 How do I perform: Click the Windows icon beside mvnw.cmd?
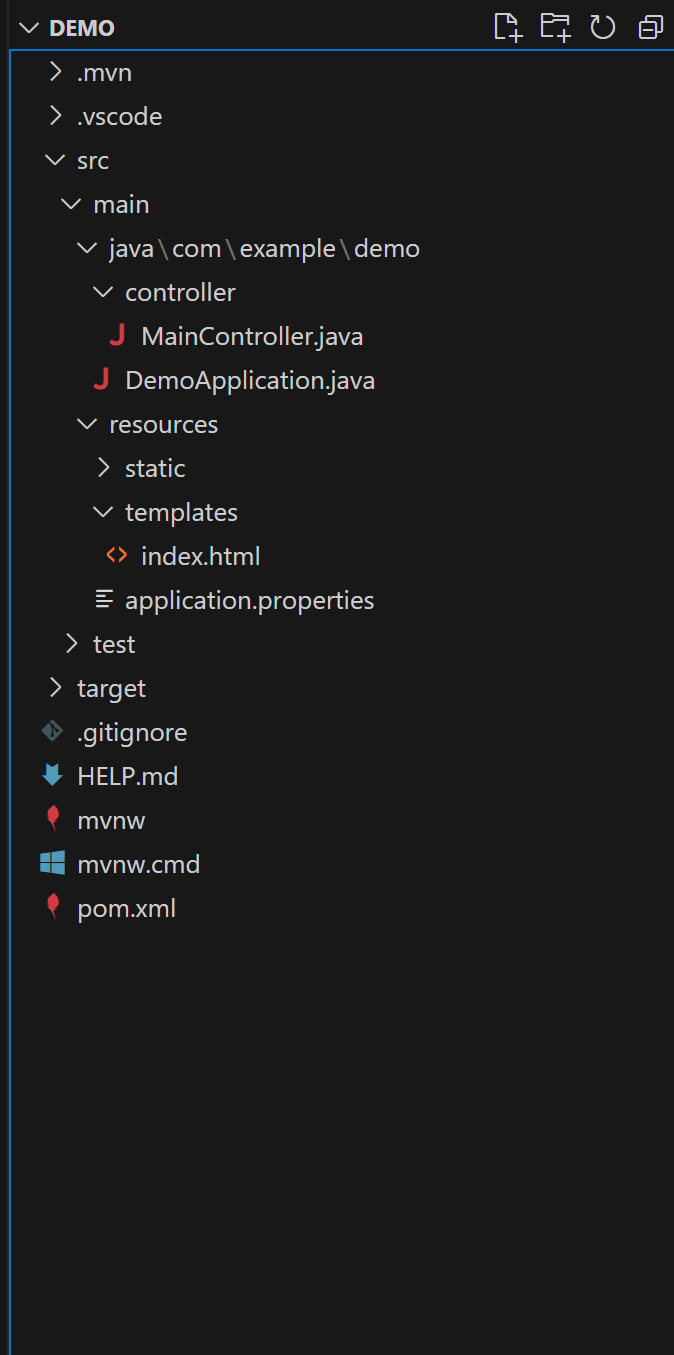tap(52, 864)
